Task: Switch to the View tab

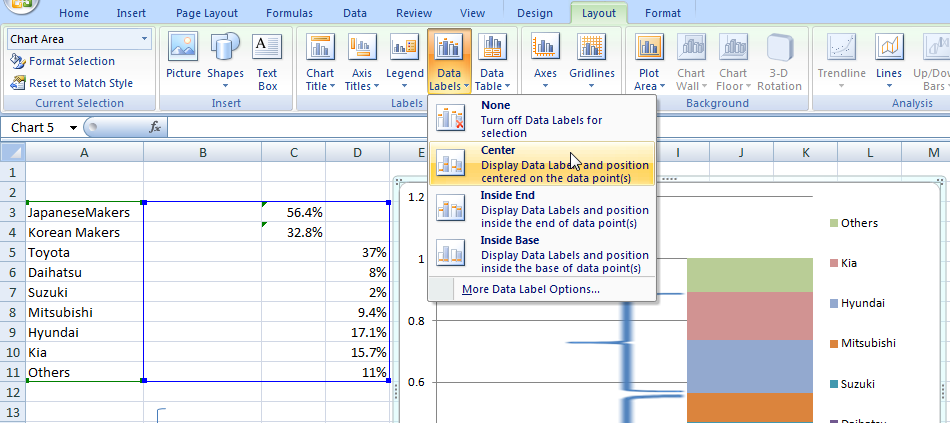Action: pyautogui.click(x=473, y=13)
